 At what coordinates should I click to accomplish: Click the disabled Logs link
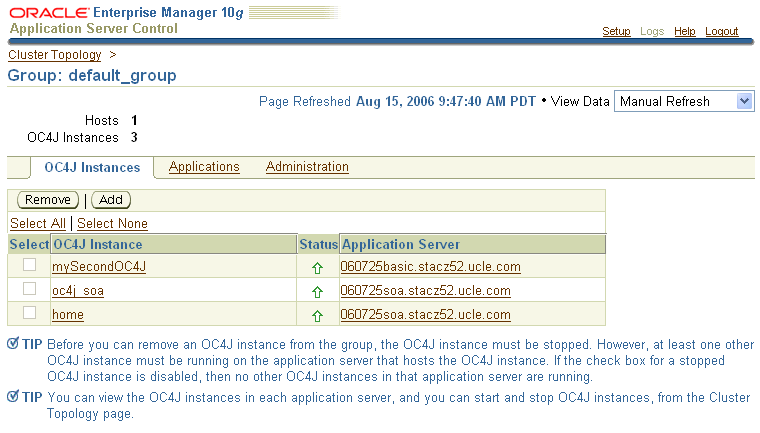point(652,31)
